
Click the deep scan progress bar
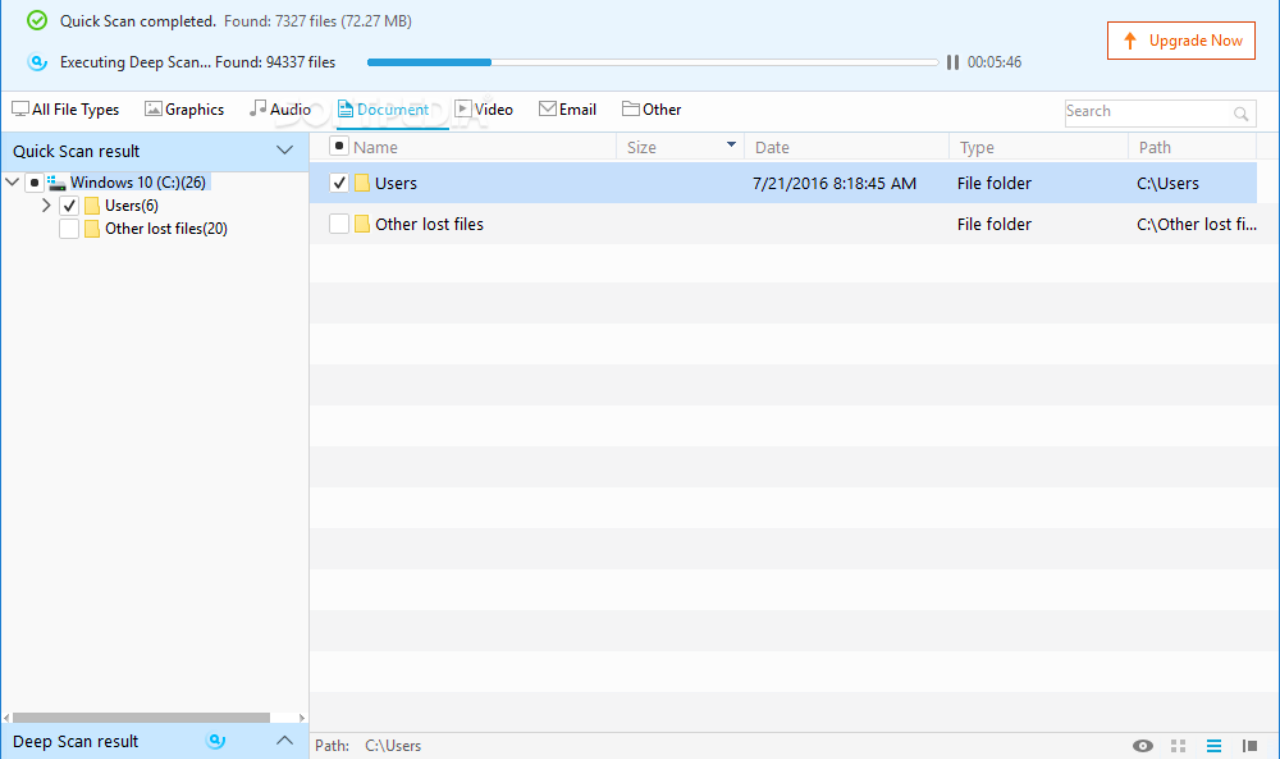652,62
